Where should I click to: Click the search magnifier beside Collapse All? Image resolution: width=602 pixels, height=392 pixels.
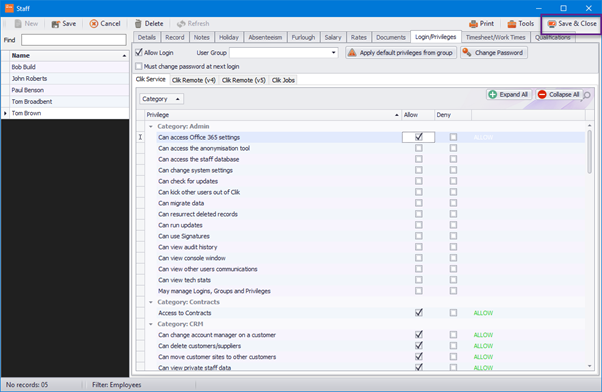[587, 95]
